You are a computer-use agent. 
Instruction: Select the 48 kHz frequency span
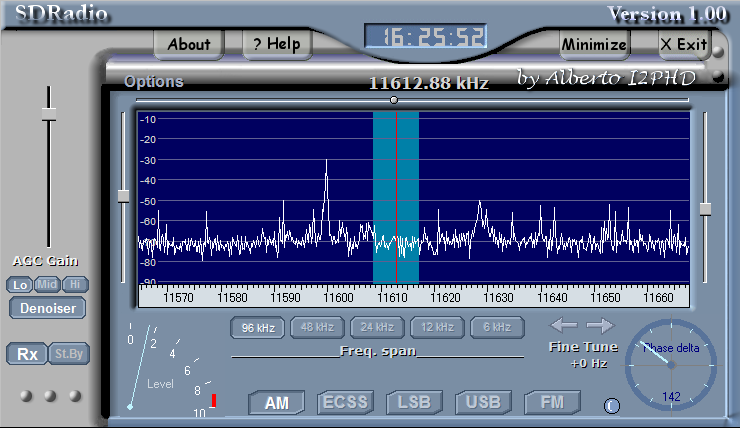(x=317, y=327)
